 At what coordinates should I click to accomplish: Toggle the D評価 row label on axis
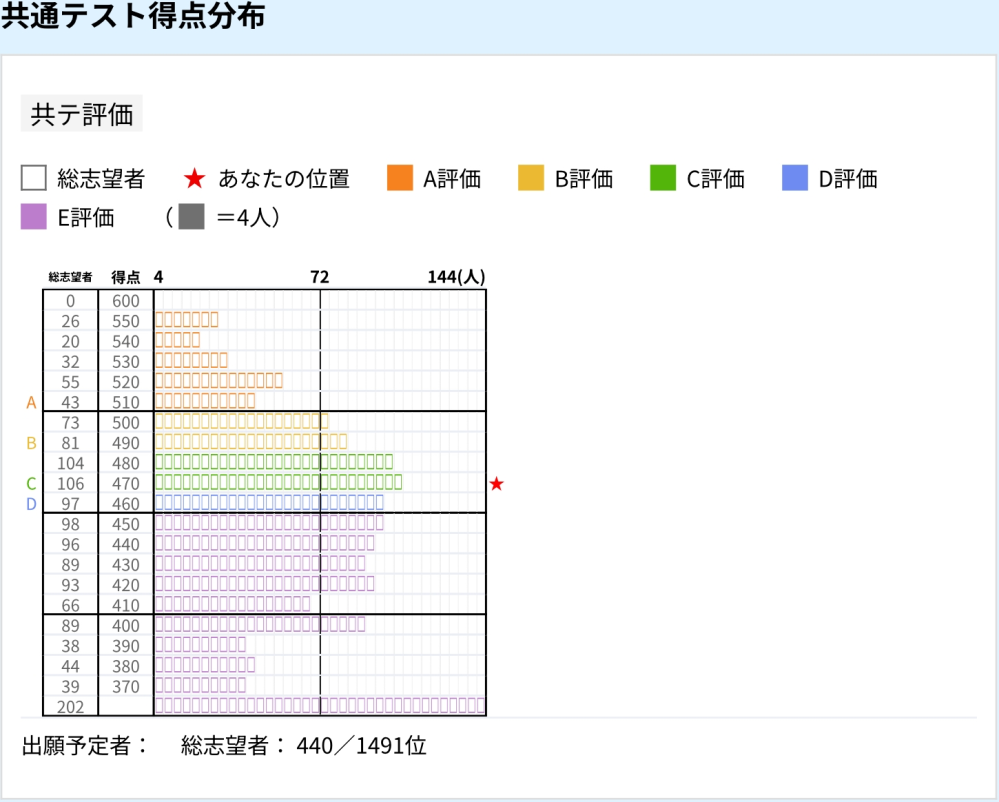pos(29,504)
